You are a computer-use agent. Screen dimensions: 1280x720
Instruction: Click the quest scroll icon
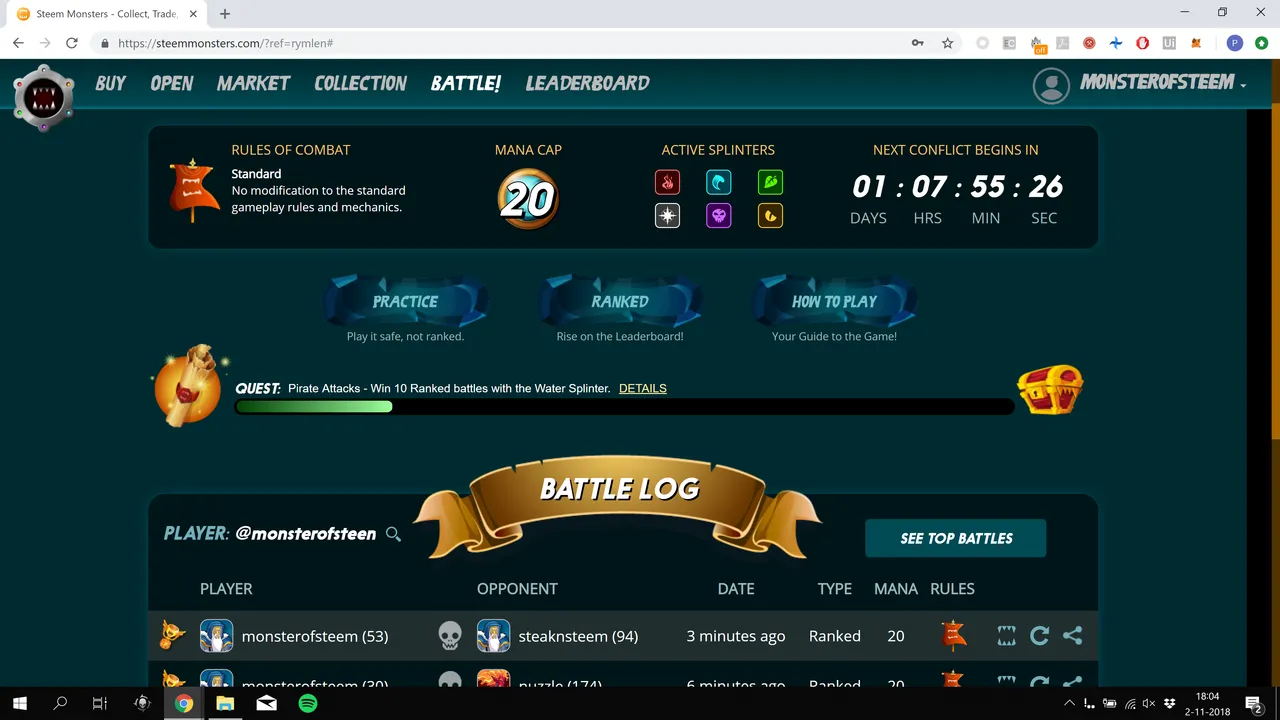point(190,384)
